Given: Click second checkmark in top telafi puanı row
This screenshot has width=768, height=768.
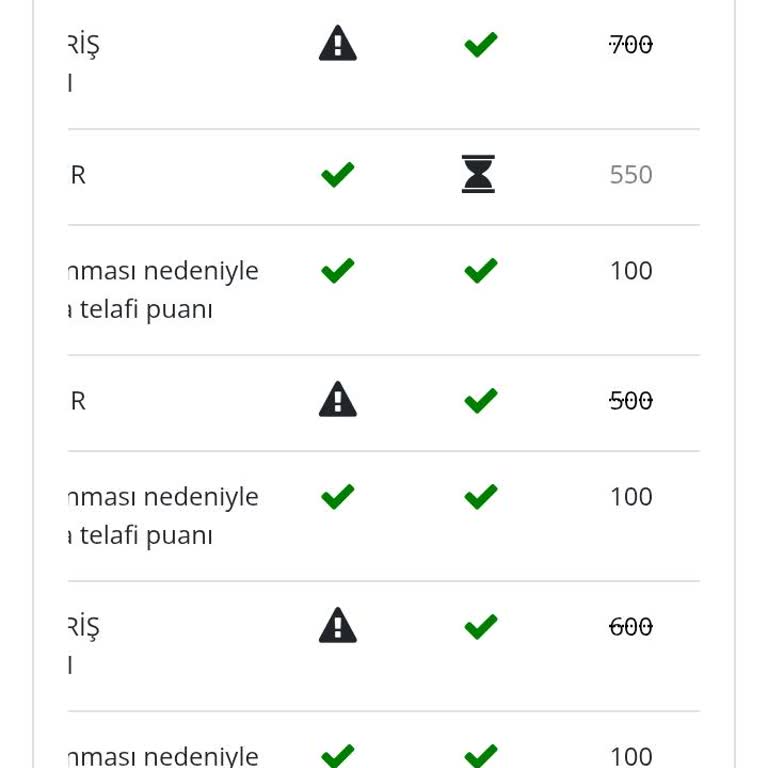Looking at the screenshot, I should (x=480, y=270).
